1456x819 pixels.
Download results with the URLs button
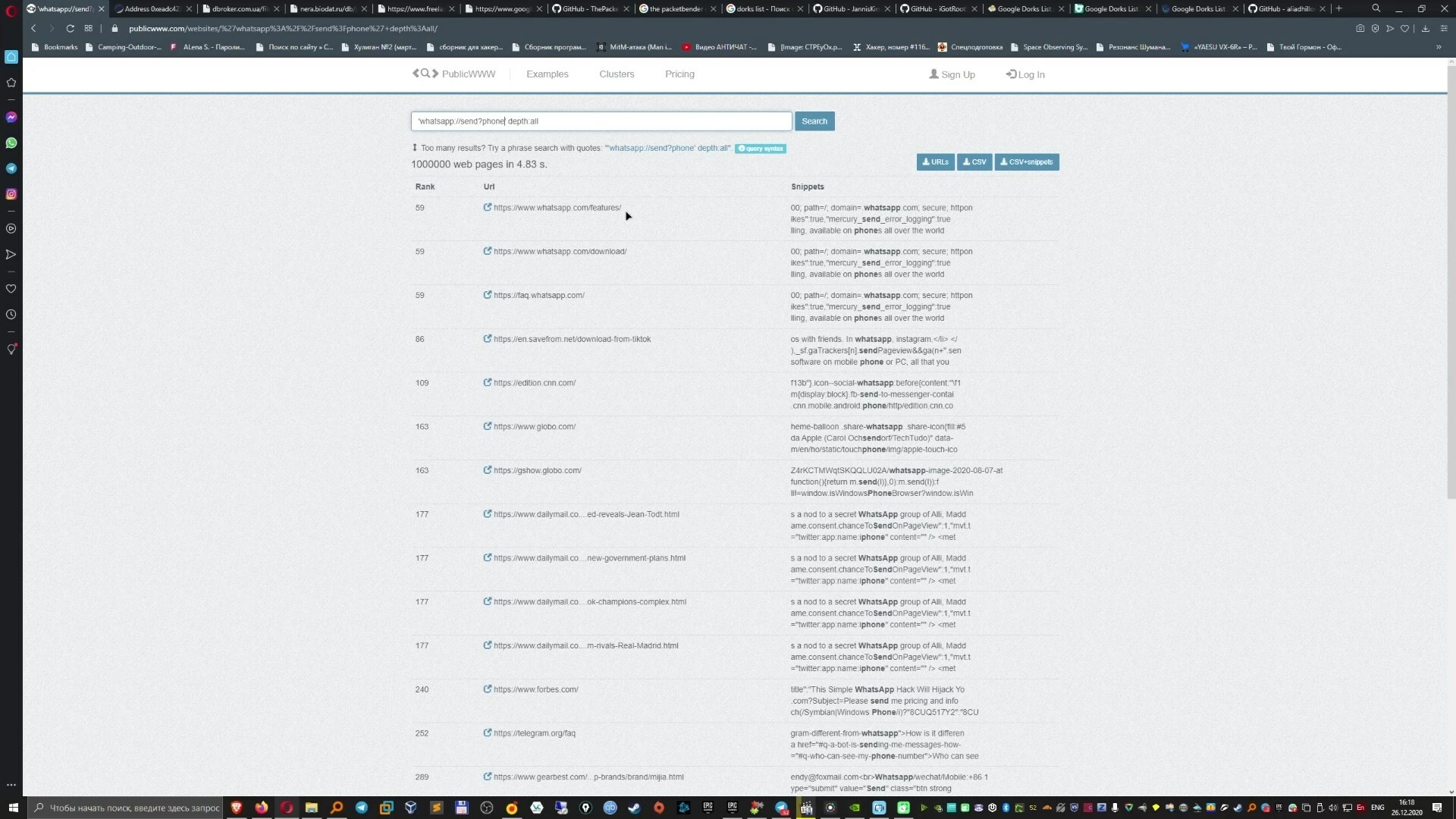pos(935,162)
